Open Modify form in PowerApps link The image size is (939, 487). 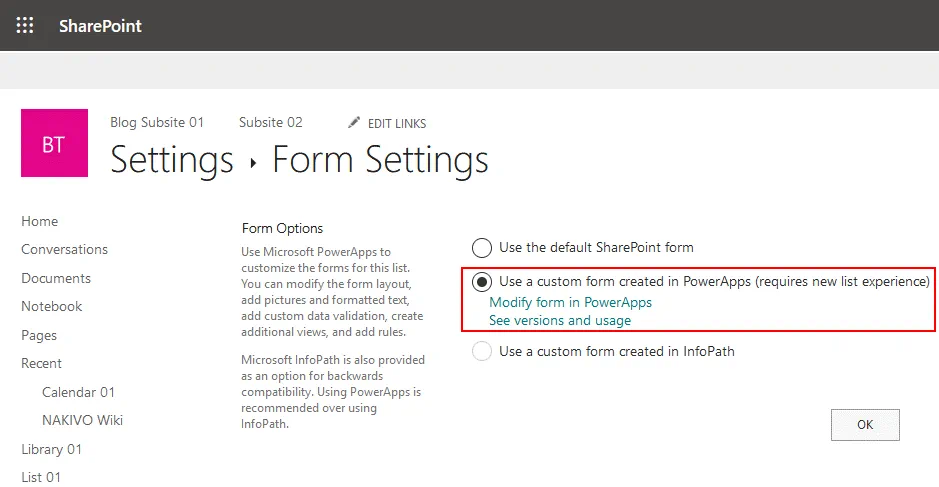click(570, 302)
